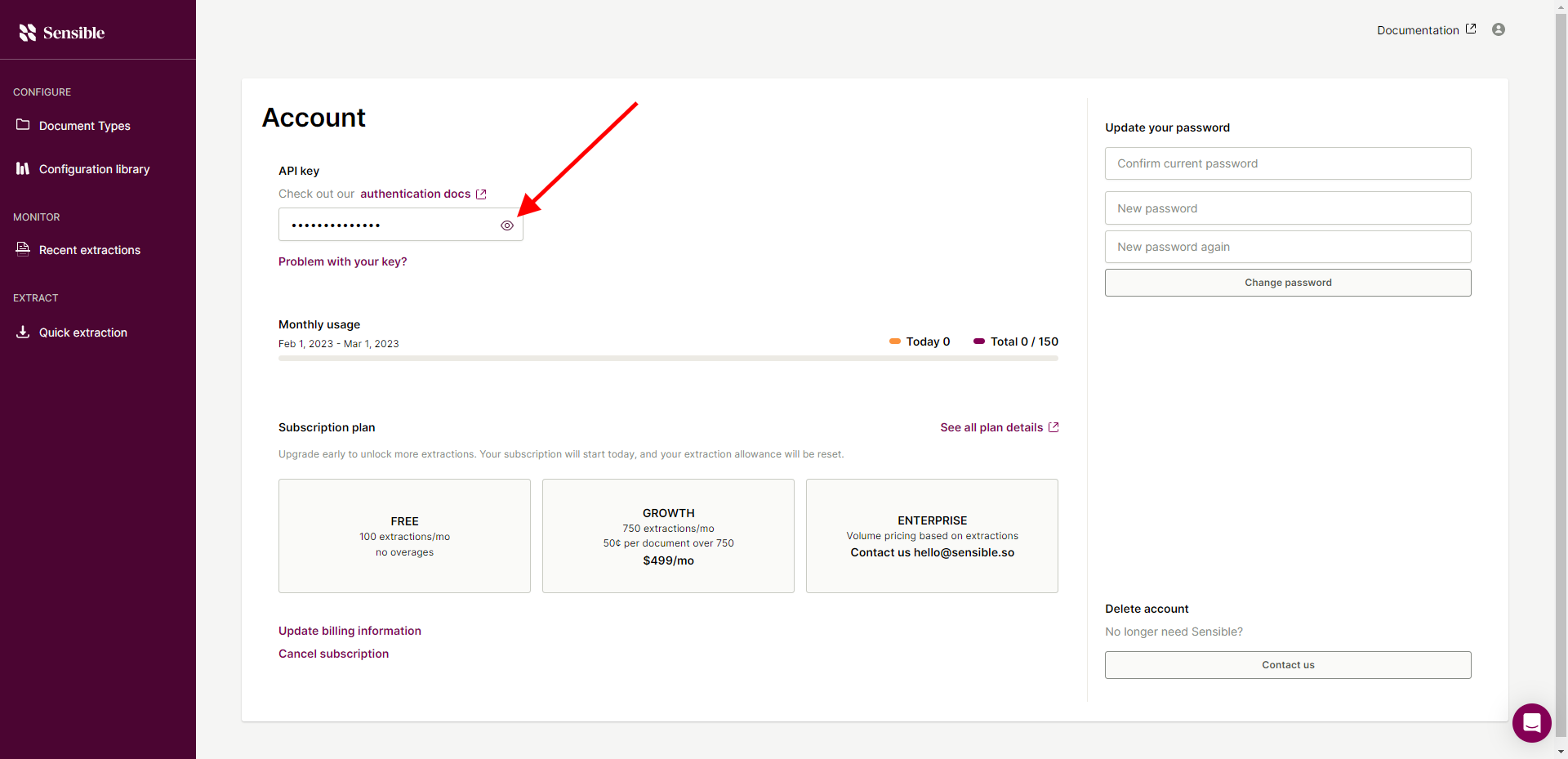Select the ENTERPRISE subscription plan card

932,536
